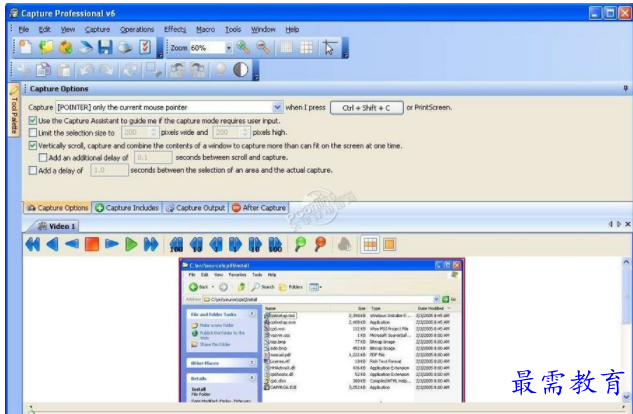Step back 100 frames
Screen dimensions: 633x414
(x=176, y=245)
